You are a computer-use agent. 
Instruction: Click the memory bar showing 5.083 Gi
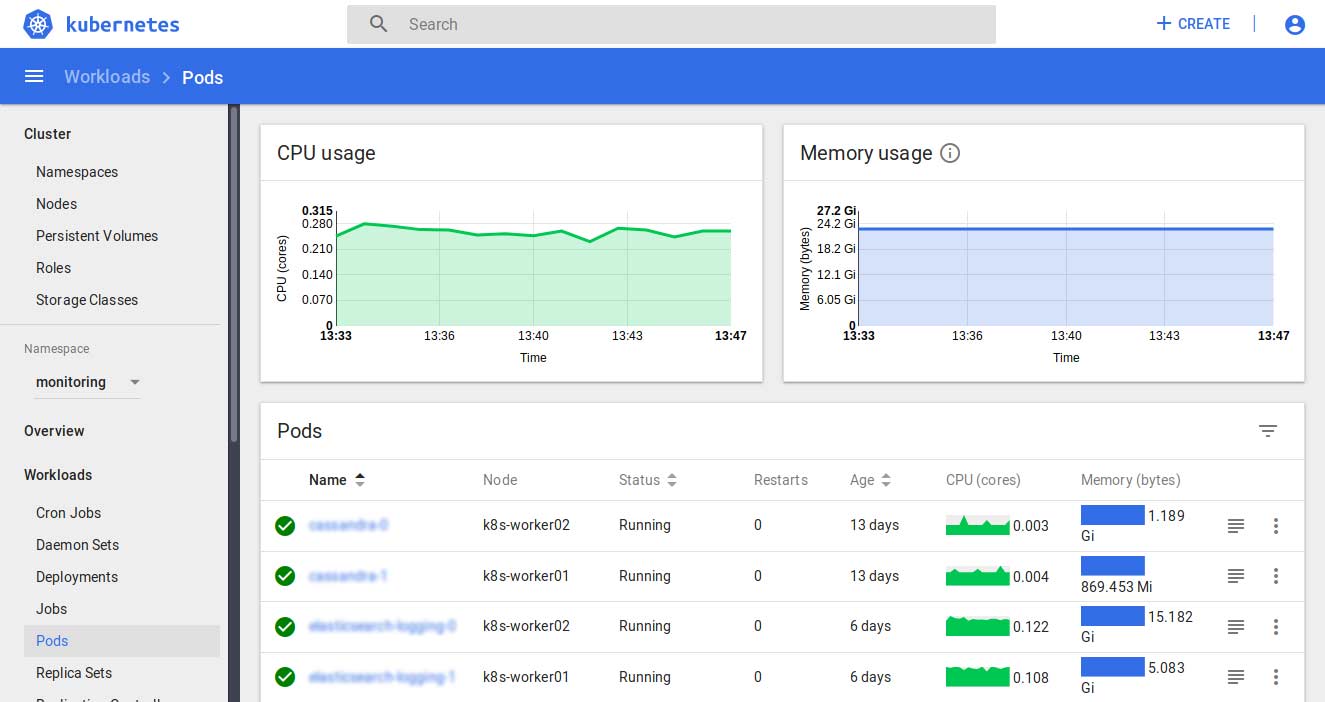pos(1112,667)
